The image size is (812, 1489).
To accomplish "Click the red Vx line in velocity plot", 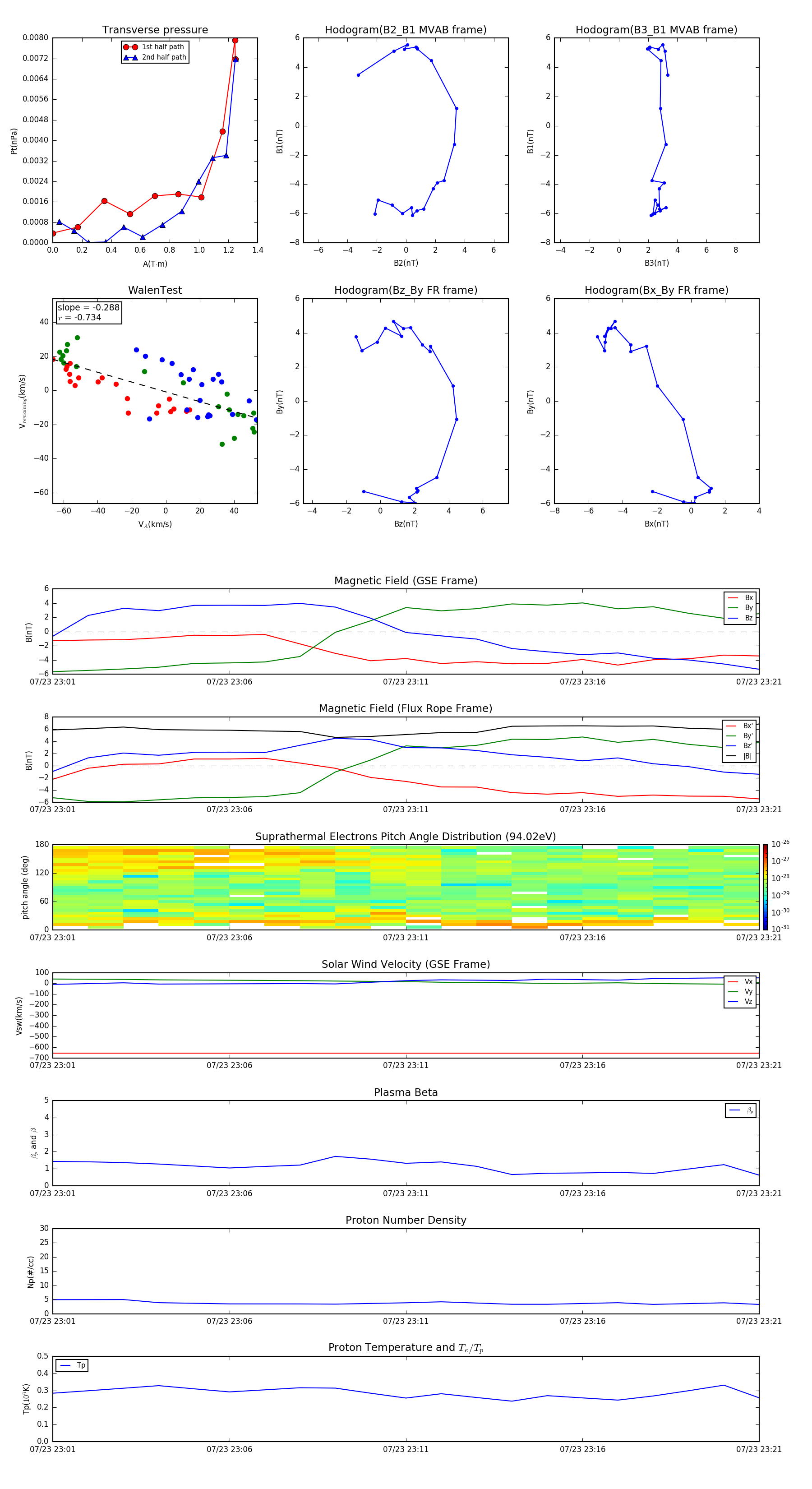I will point(406,1053).
